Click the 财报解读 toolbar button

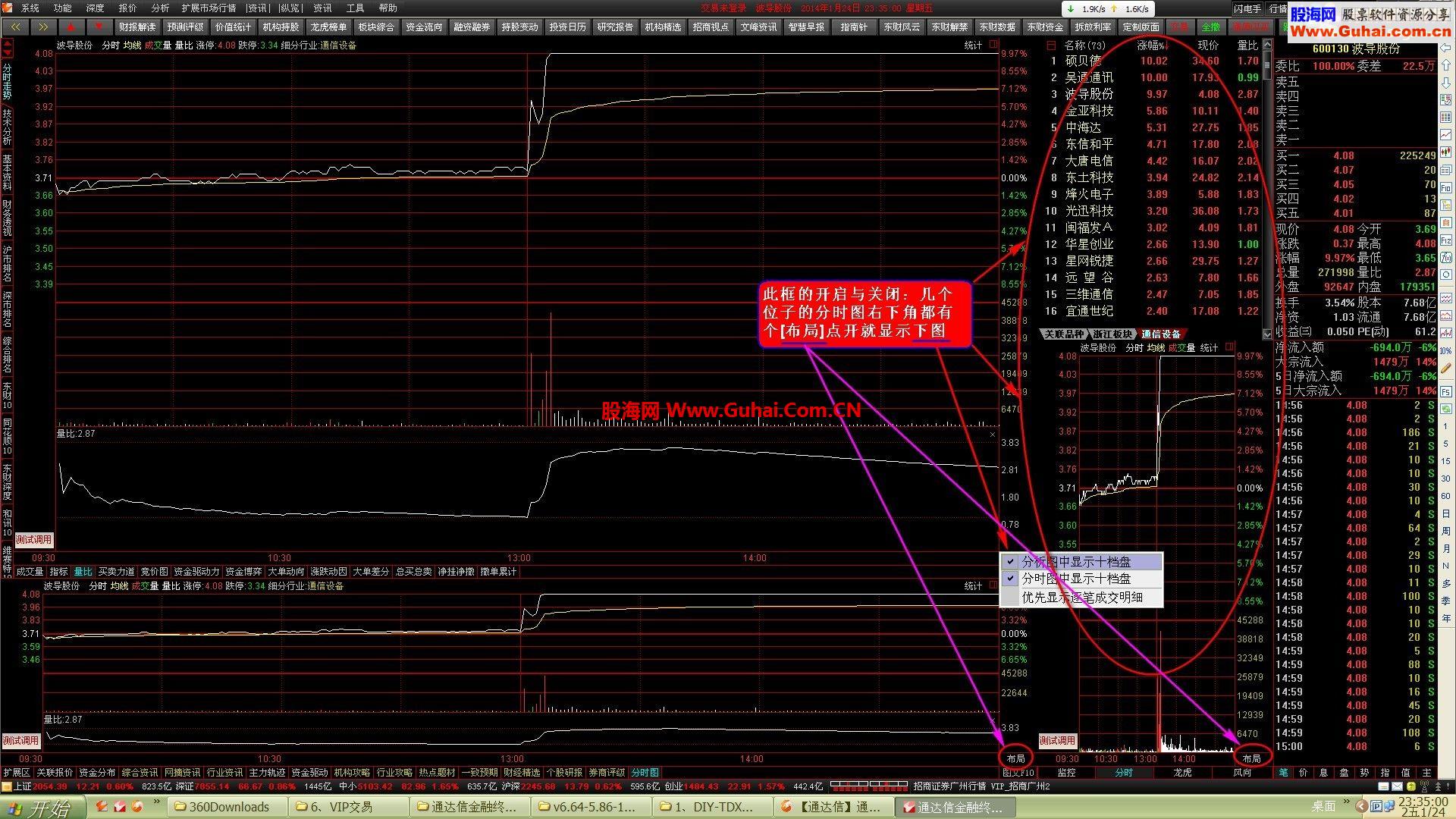point(136,27)
